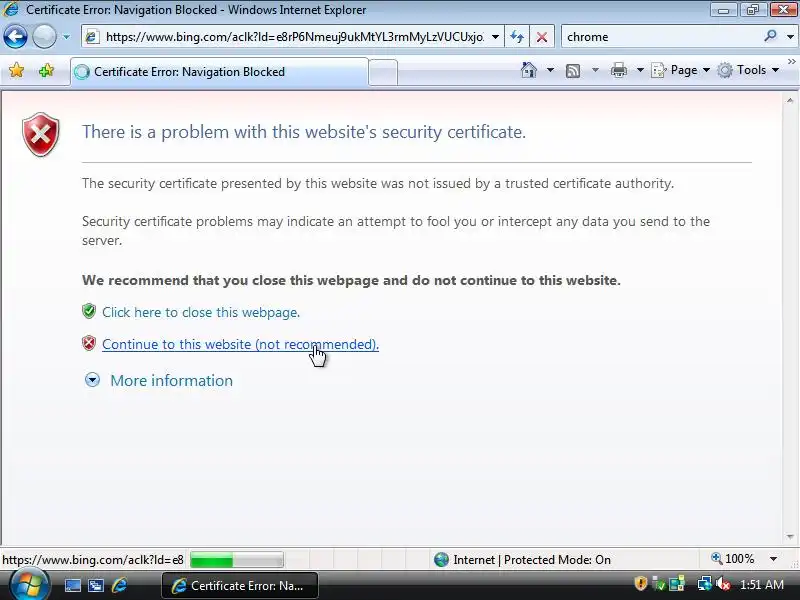
Task: Click Switch between windows quick launch icon
Action: [x=96, y=585]
